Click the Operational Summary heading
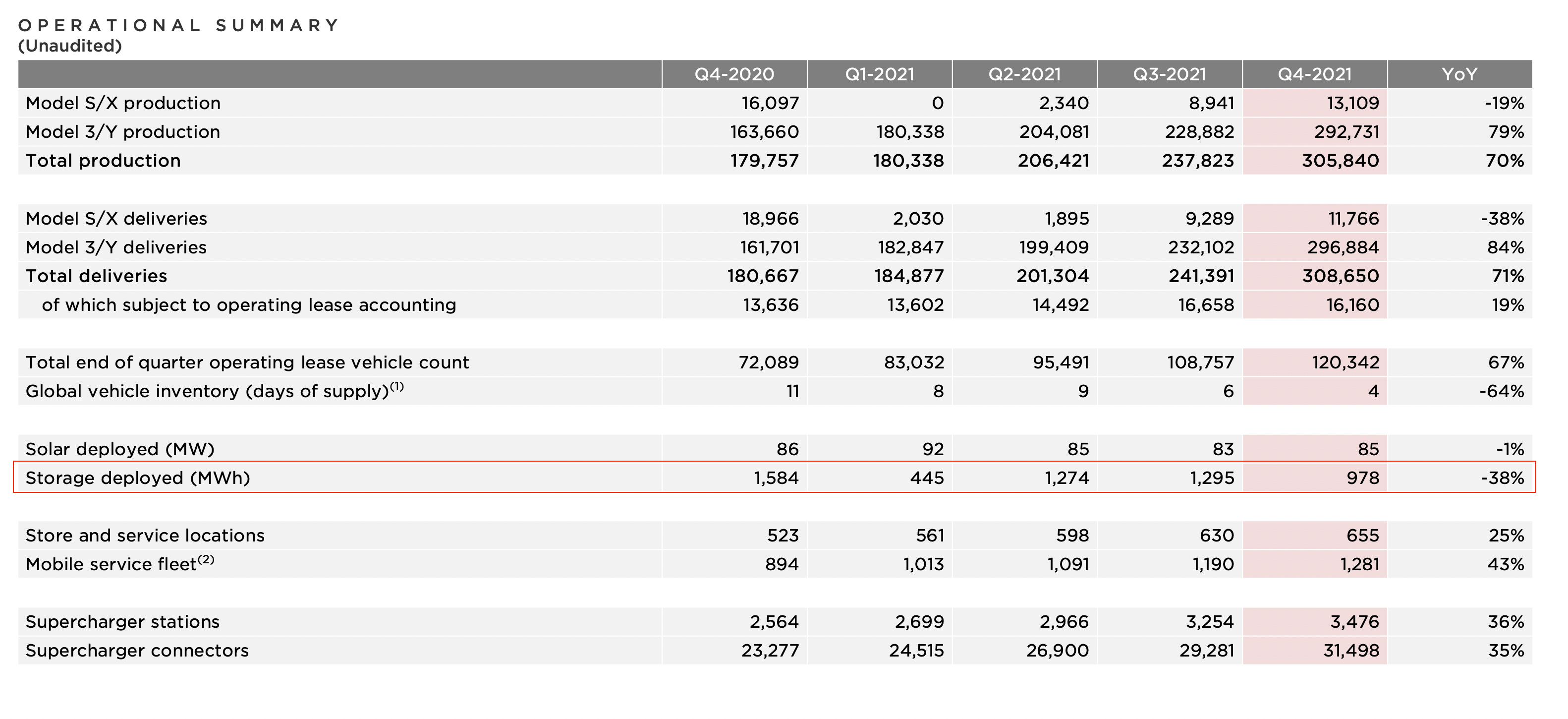Screen dimensions: 1568x719 click(178, 26)
